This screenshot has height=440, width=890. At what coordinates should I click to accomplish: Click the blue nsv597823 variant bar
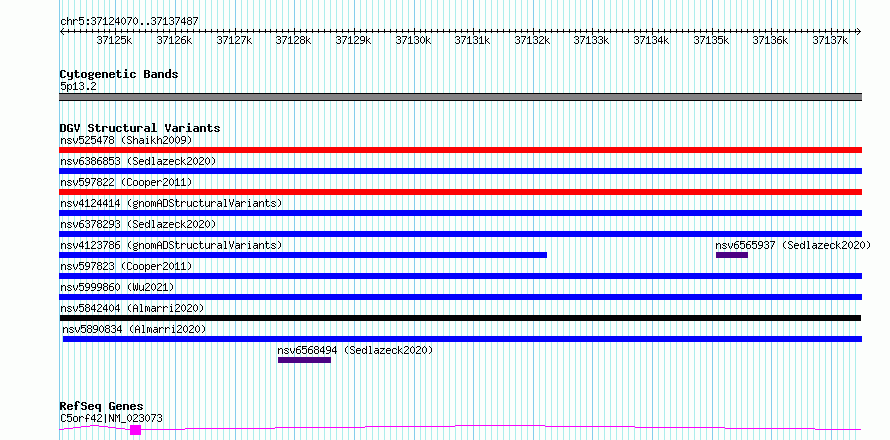[x=460, y=276]
